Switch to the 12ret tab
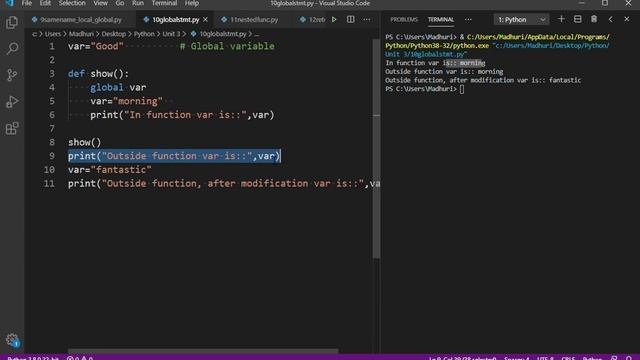 point(312,20)
